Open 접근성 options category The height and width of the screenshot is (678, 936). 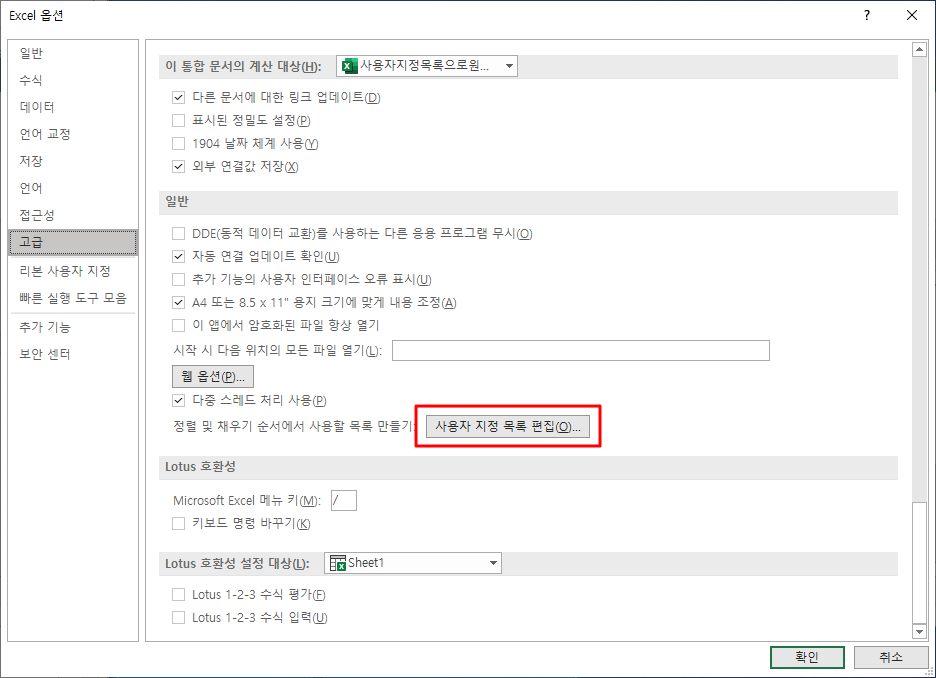coord(73,215)
